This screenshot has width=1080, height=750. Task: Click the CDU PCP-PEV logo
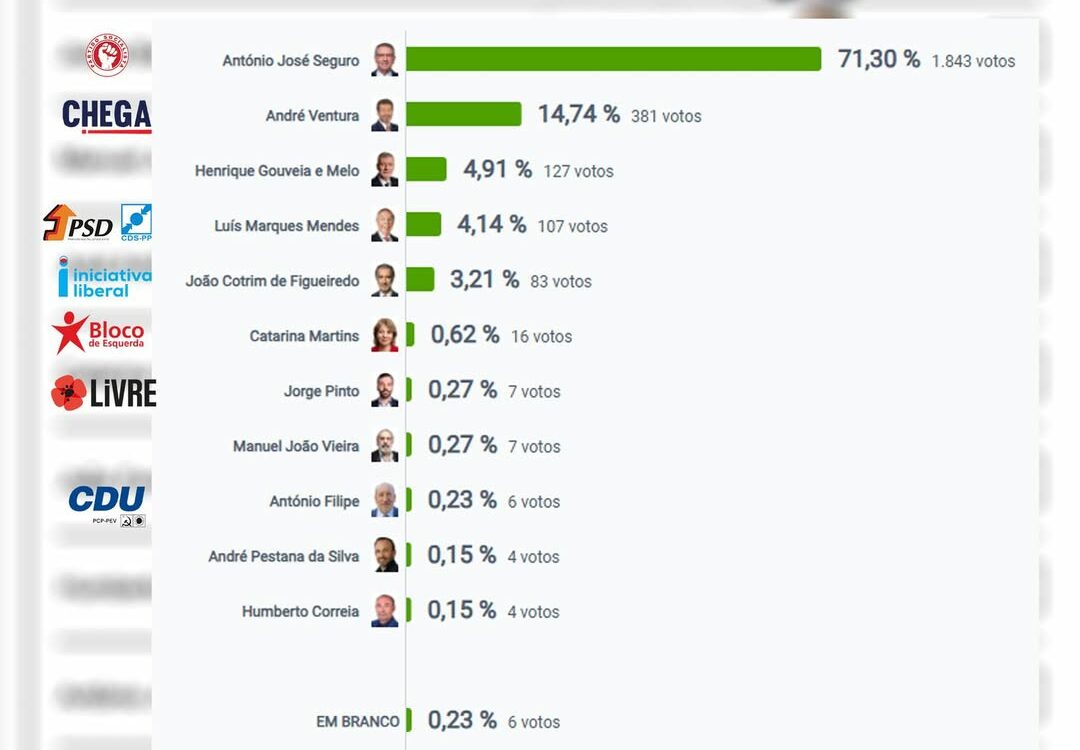click(x=107, y=503)
